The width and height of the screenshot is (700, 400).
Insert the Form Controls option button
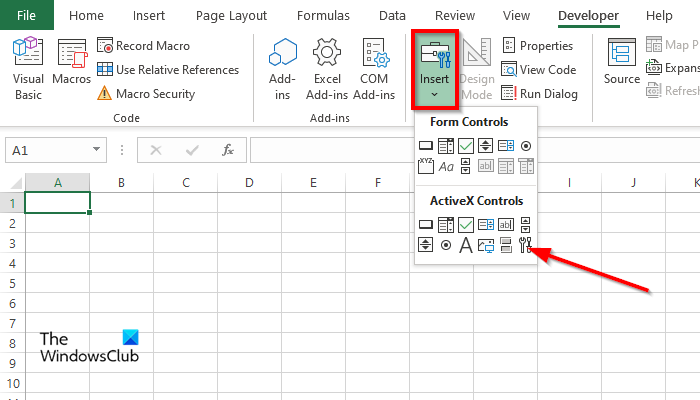(x=526, y=145)
